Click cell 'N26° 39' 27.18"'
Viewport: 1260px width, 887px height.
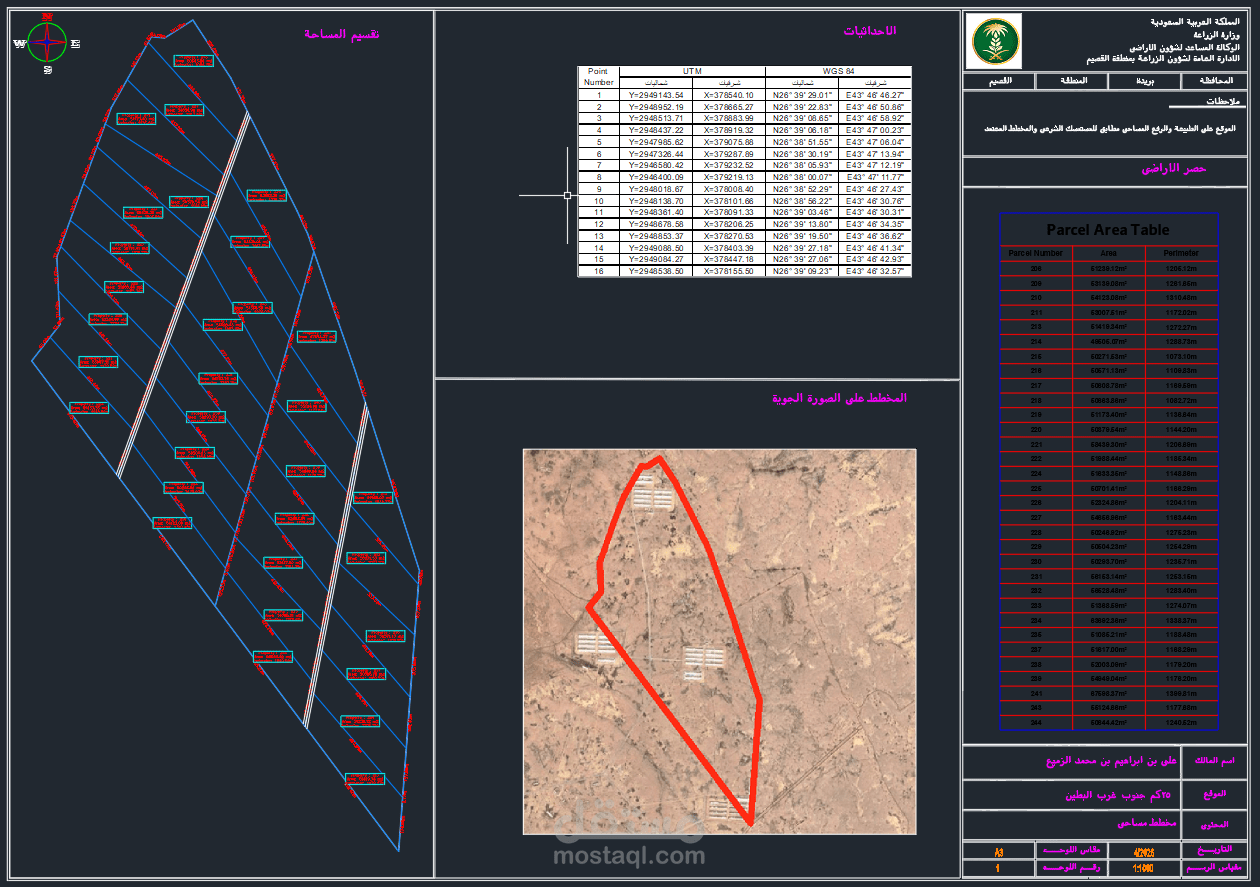click(802, 248)
